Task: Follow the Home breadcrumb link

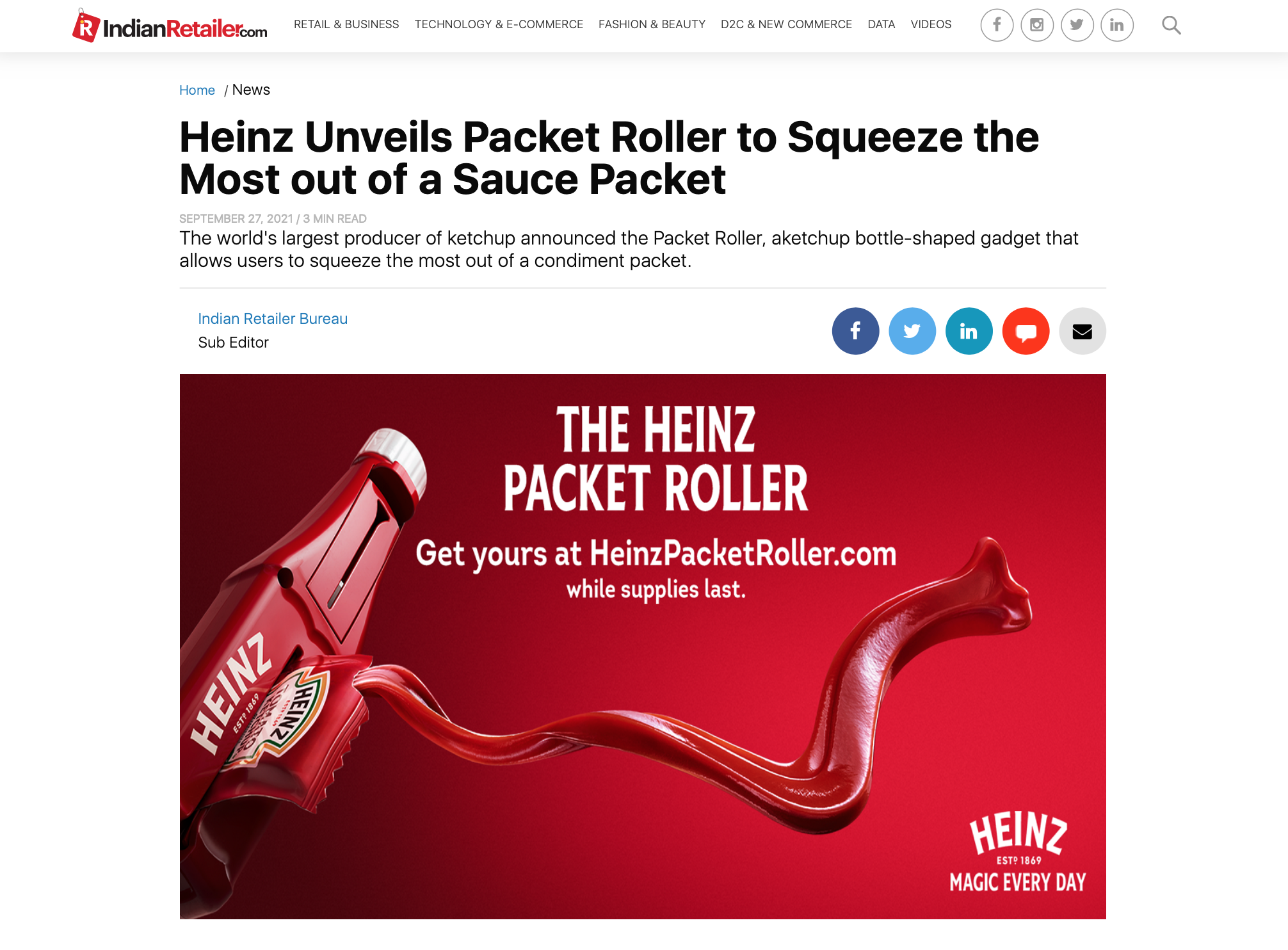Action: point(197,90)
